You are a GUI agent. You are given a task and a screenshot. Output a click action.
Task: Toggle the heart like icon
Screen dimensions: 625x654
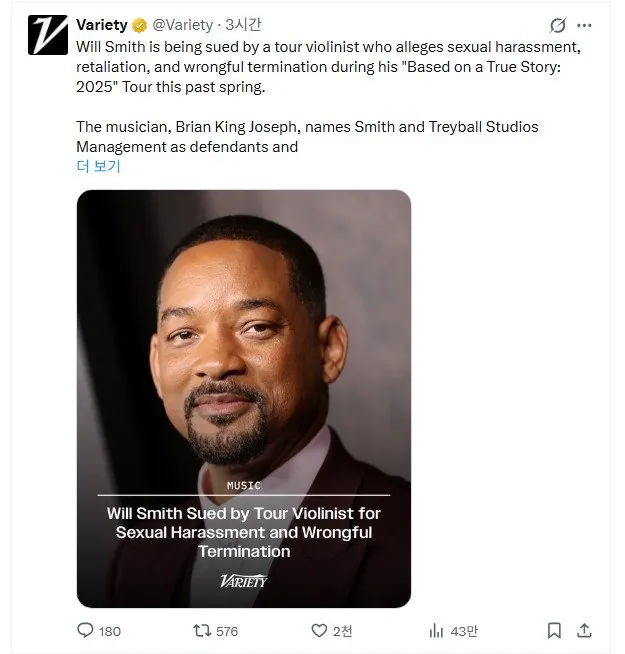[x=319, y=630]
